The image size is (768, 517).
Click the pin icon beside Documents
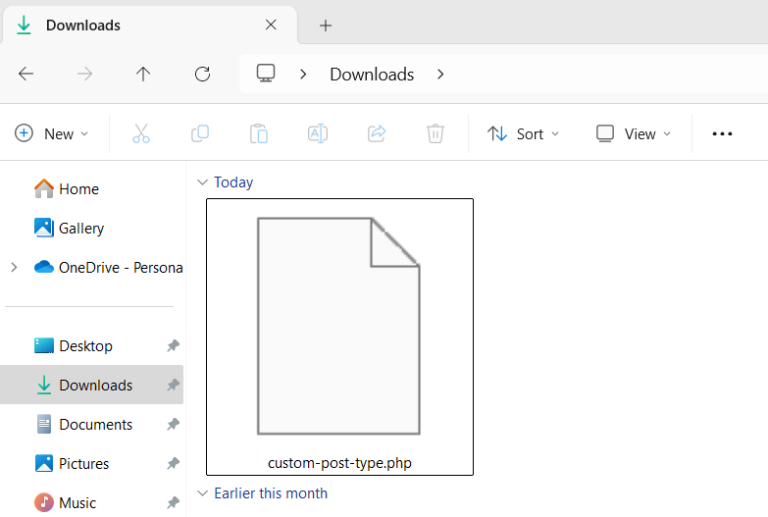(173, 424)
